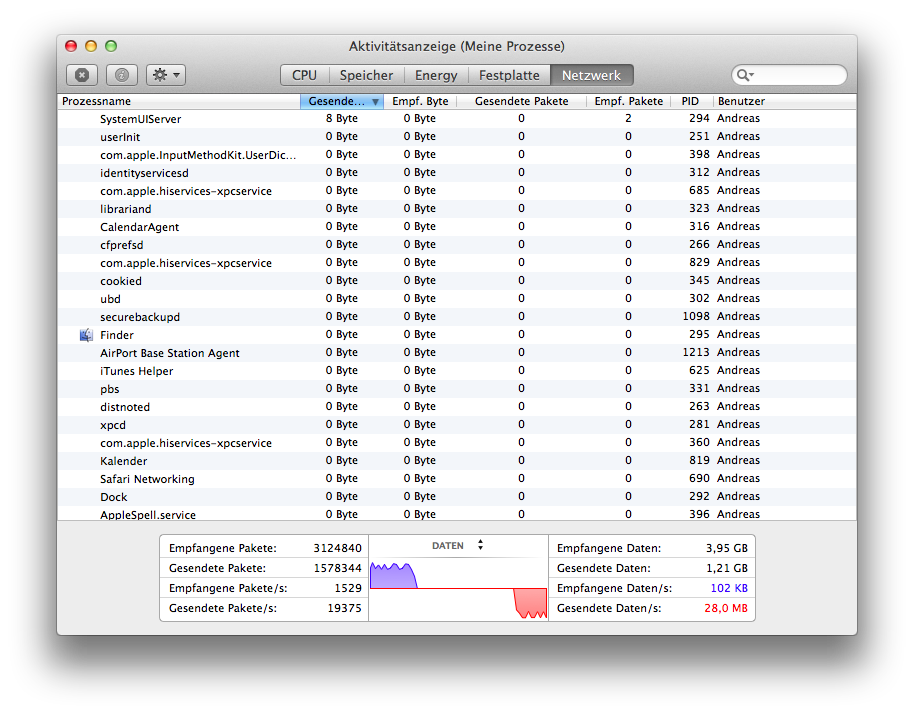Toggle Gesendete Byte sort order
The image size is (914, 714).
(342, 101)
